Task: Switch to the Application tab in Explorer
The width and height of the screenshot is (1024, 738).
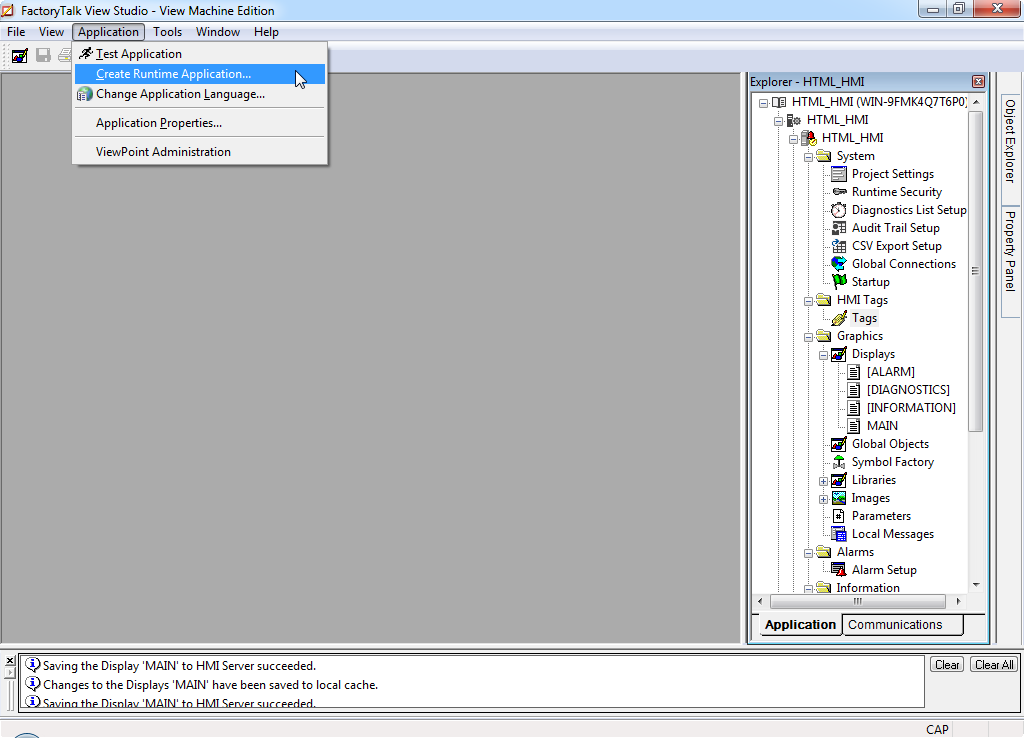Action: [800, 624]
